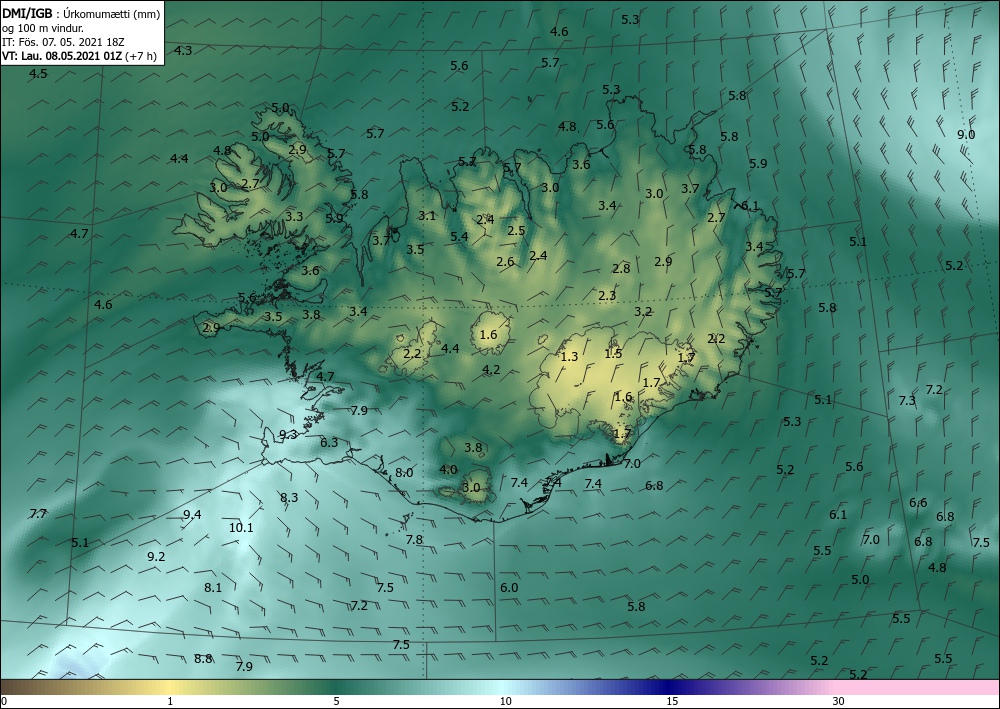Screen dimensions: 1000x709
Task: Click the 15 tick label on color scale
Action: click(672, 702)
